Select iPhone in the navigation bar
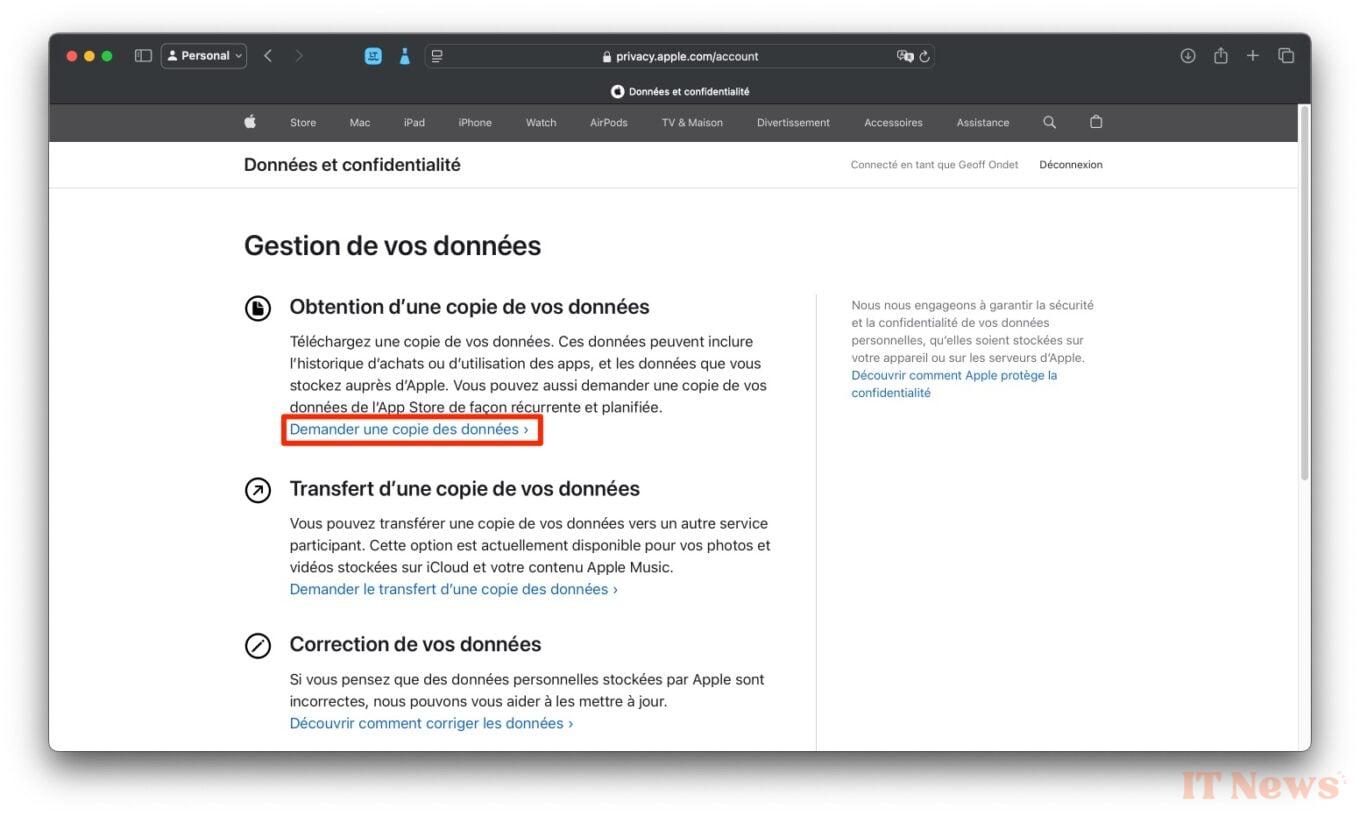The width and height of the screenshot is (1360, 816). click(x=475, y=123)
